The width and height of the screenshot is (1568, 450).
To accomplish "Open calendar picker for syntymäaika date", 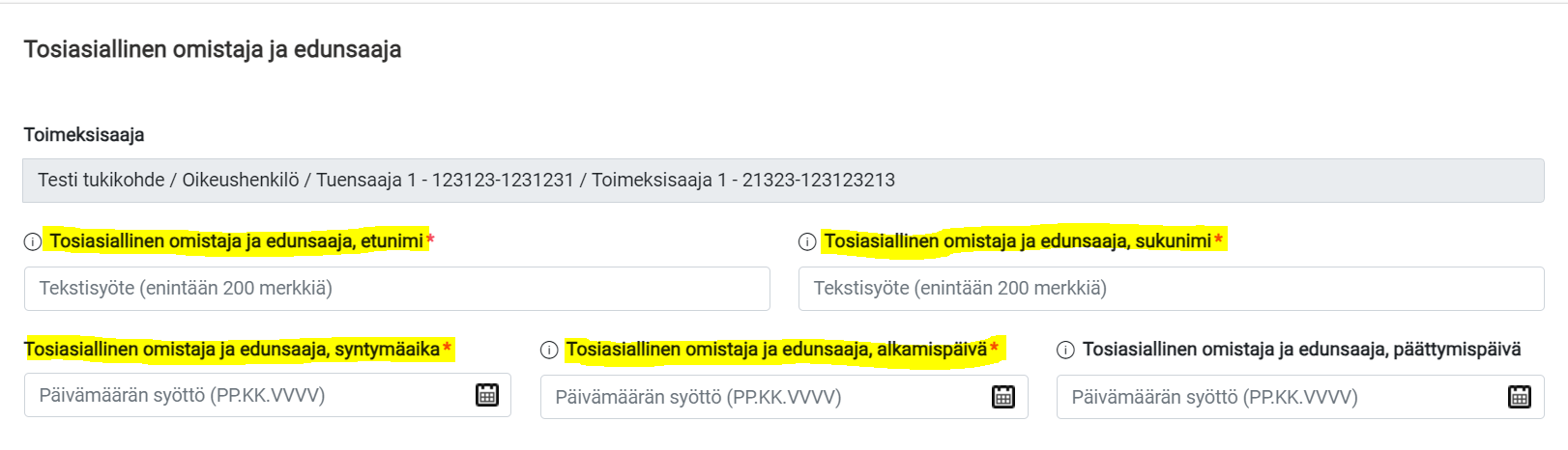I will [x=487, y=395].
